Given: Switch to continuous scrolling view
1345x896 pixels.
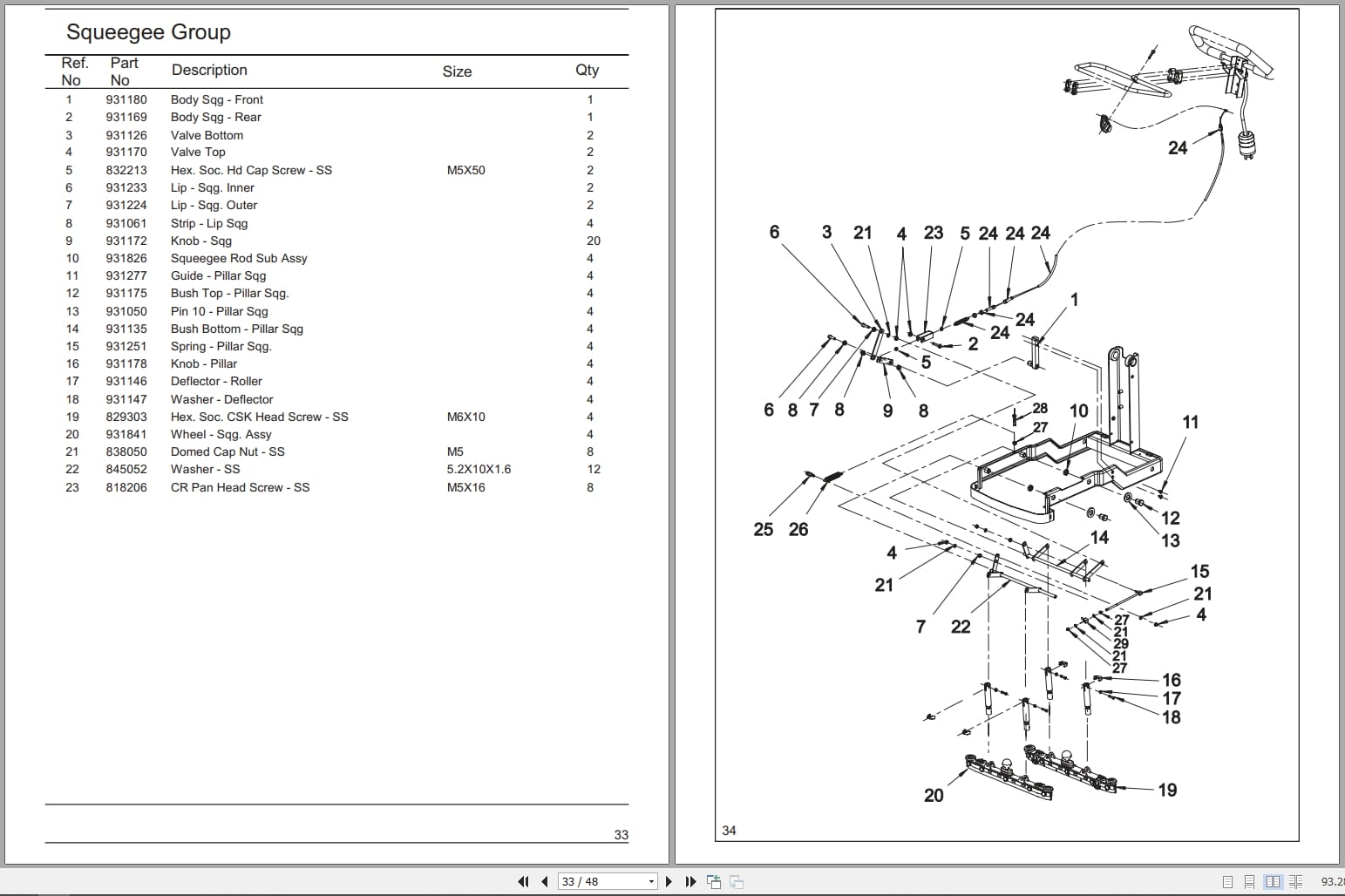Looking at the screenshot, I should point(1249,883).
